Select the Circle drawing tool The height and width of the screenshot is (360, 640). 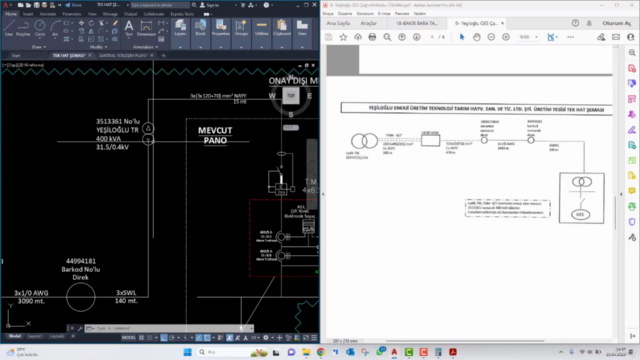coord(40,28)
